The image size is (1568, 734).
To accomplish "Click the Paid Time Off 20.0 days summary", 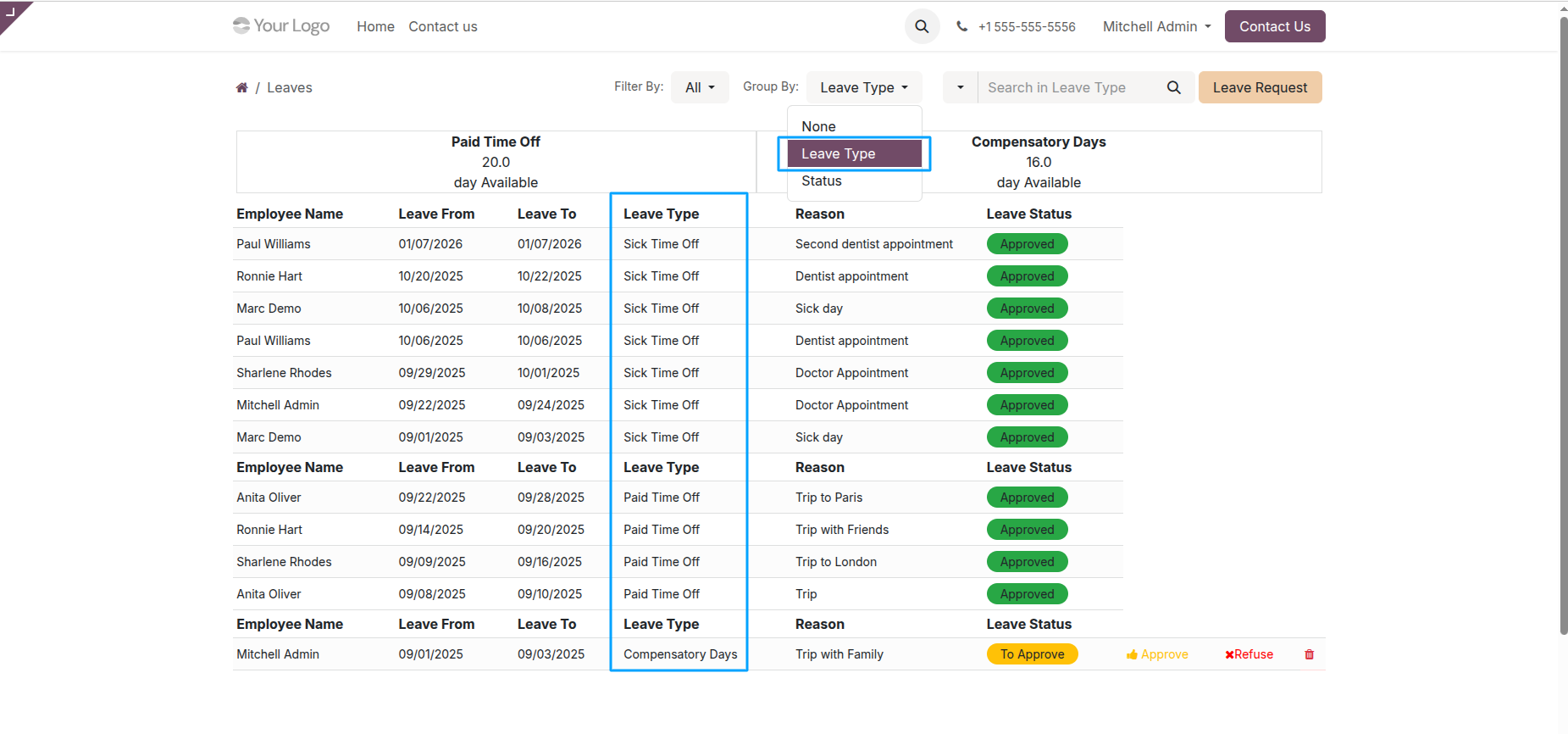I will 496,162.
